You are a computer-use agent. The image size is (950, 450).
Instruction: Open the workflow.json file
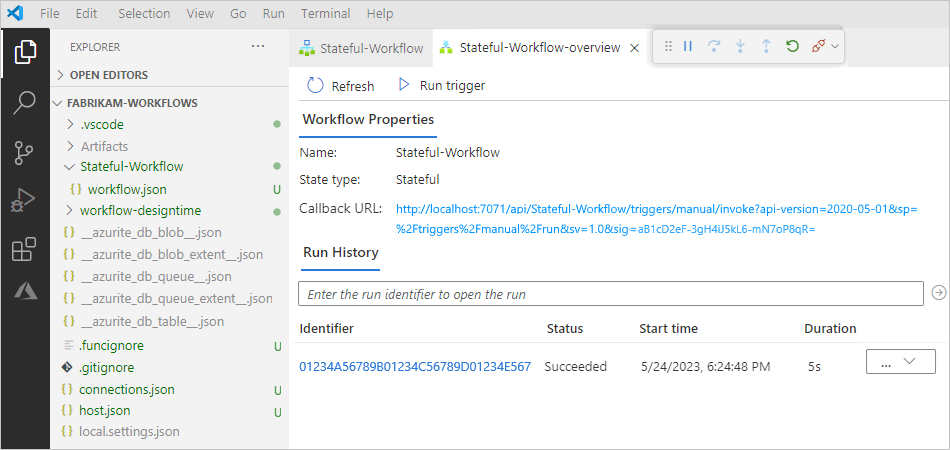click(127, 190)
